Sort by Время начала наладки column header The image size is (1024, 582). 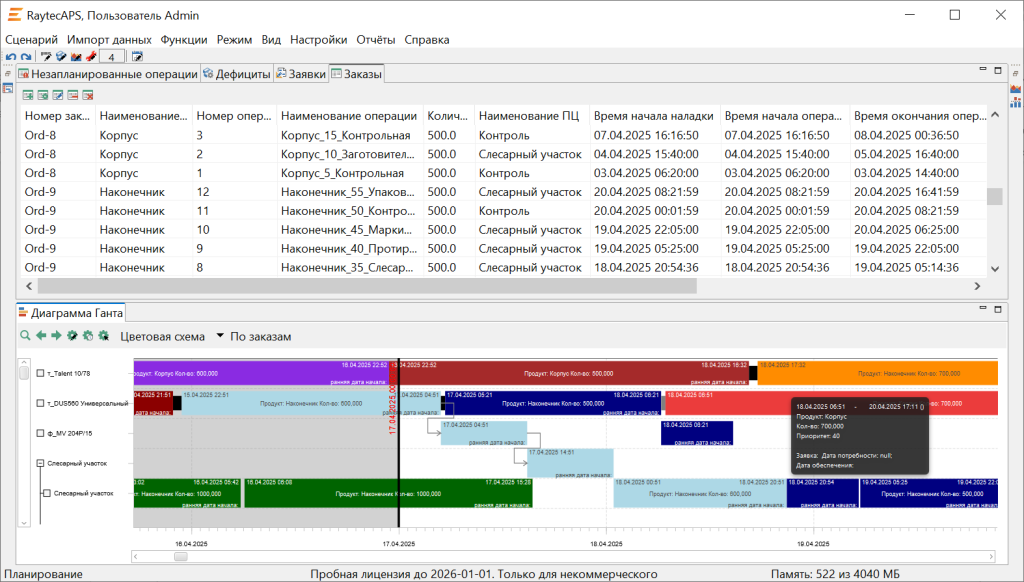tap(654, 116)
